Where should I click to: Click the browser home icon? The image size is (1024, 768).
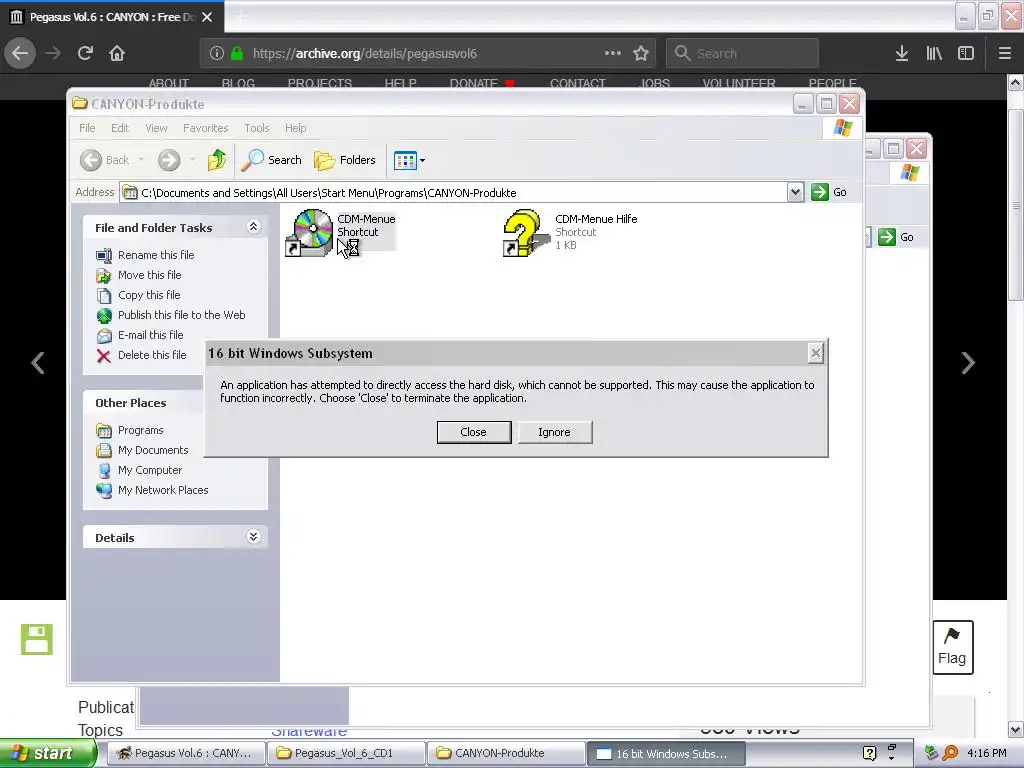(x=117, y=53)
